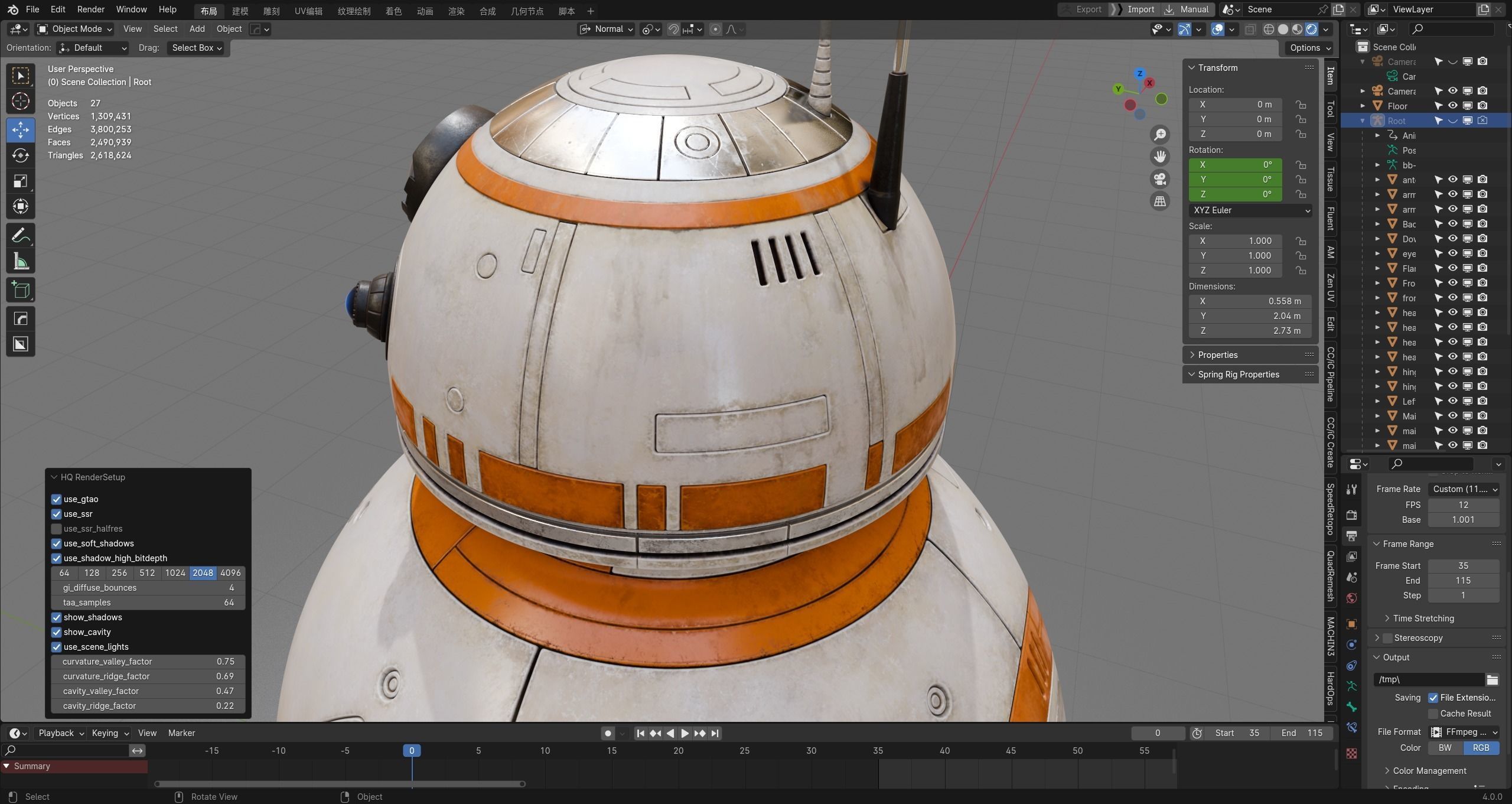Screen dimensions: 1512x804
Task: Open the Object Mode dropdown
Action: pyautogui.click(x=74, y=29)
